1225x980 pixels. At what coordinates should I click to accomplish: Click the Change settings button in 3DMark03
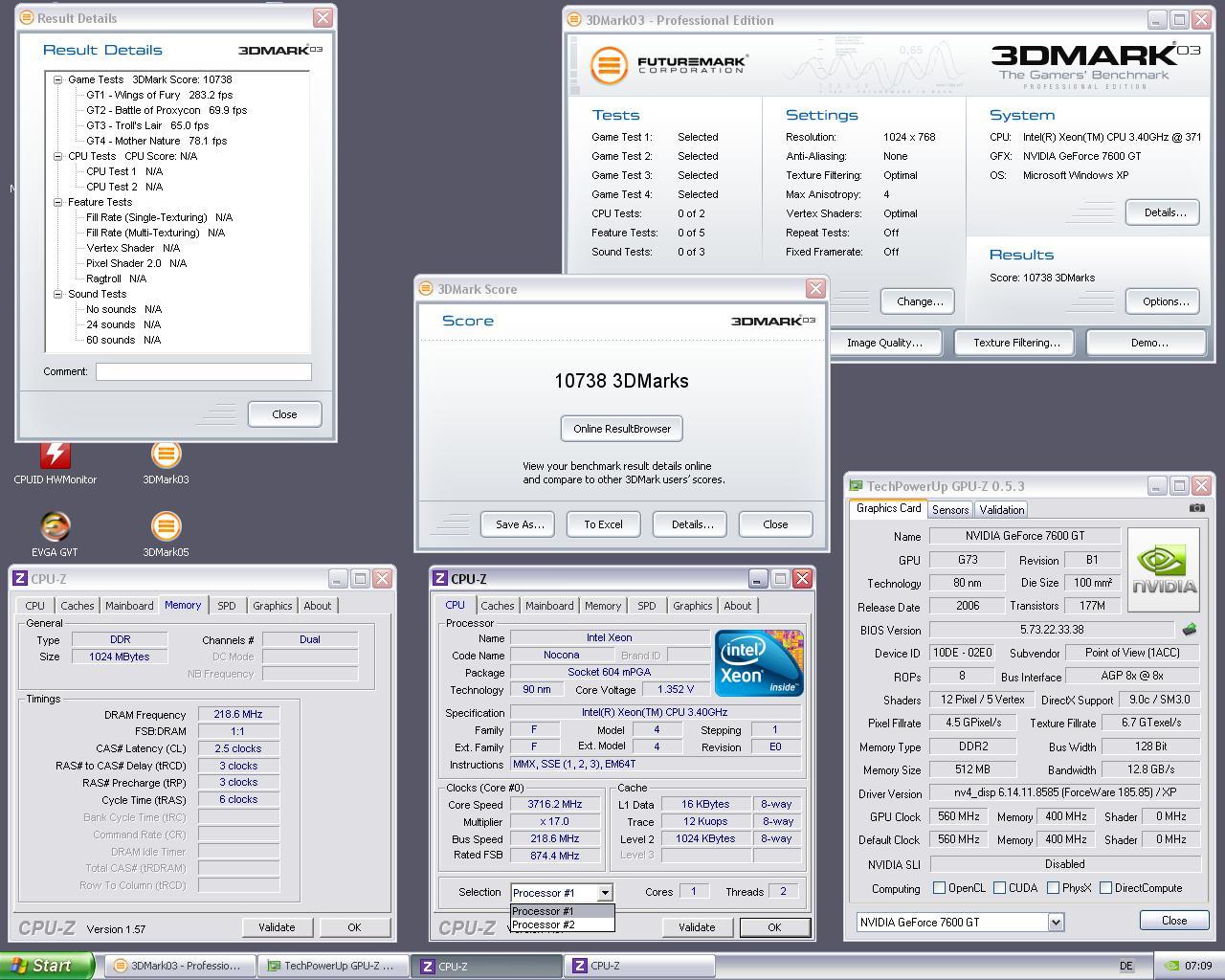[919, 301]
